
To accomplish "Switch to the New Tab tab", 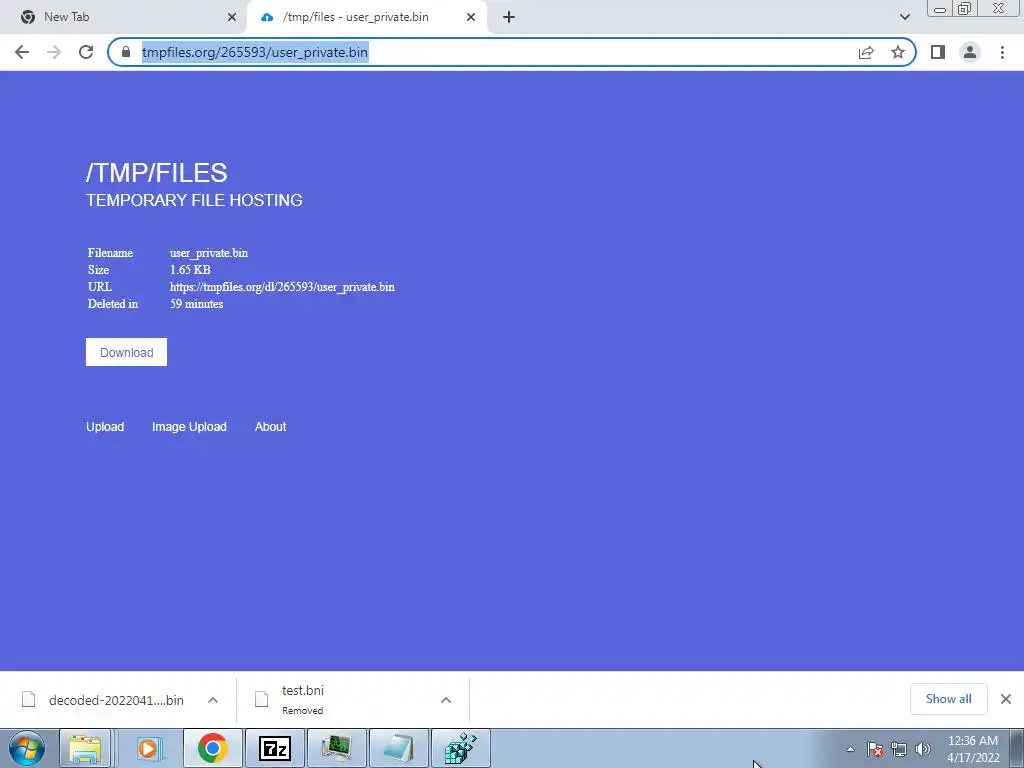I will (123, 17).
